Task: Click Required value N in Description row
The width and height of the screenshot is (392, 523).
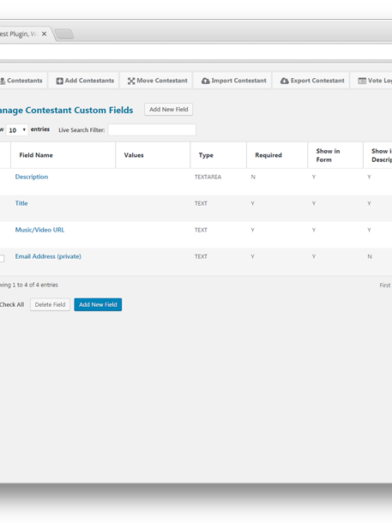Action: [253, 177]
